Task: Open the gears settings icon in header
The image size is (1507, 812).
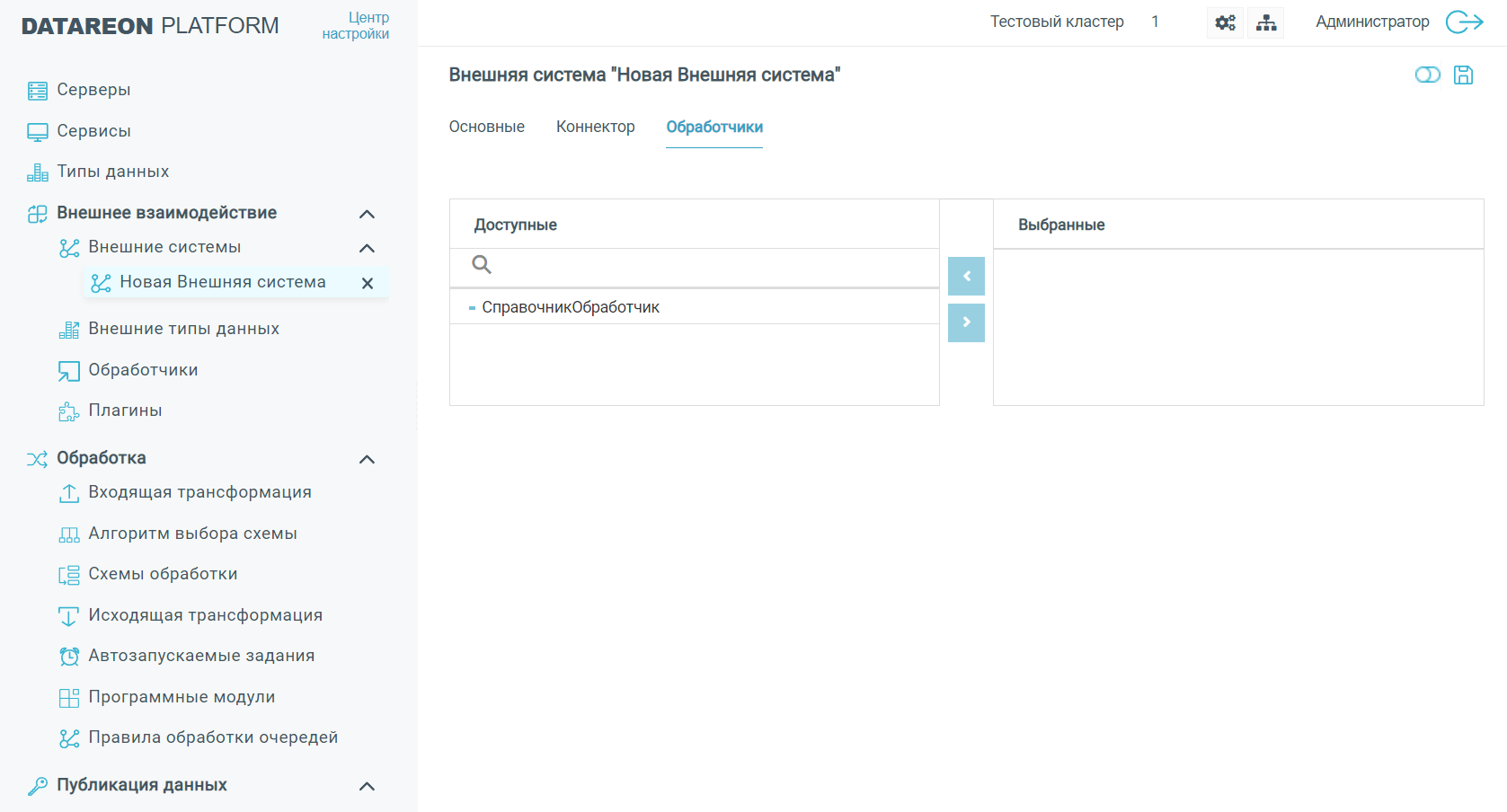Action: click(1225, 22)
